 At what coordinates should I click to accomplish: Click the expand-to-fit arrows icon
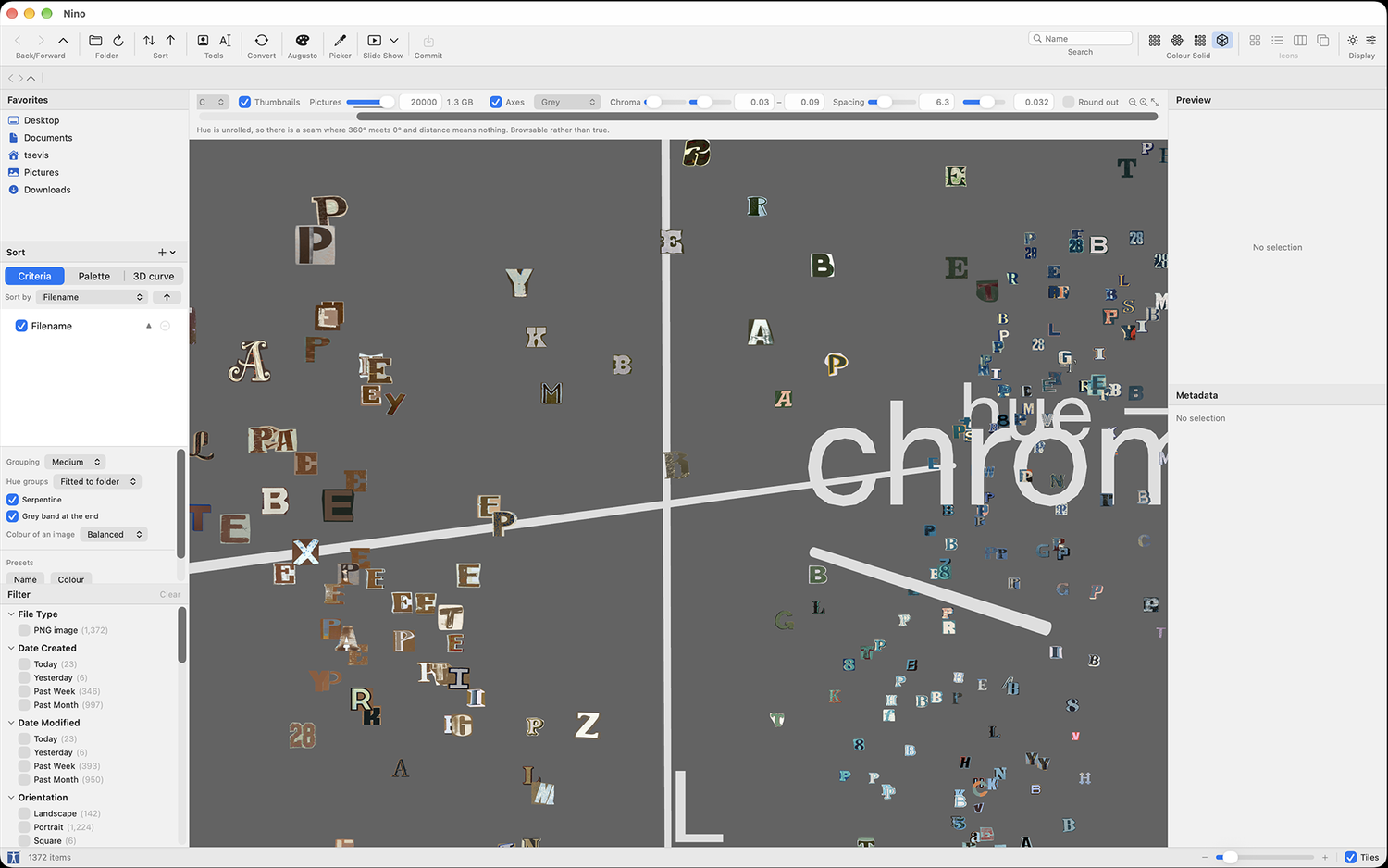tap(1155, 103)
